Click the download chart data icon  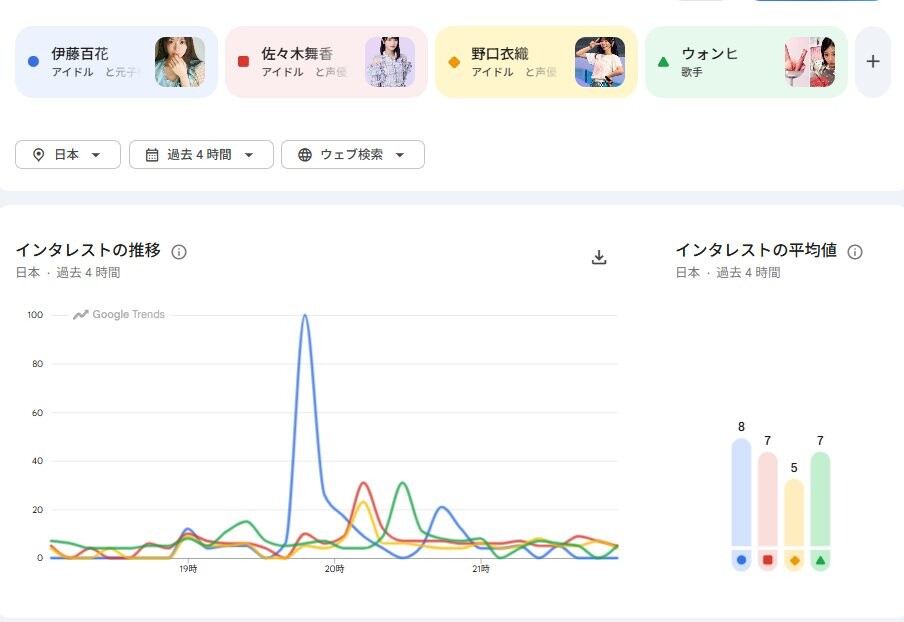click(599, 257)
